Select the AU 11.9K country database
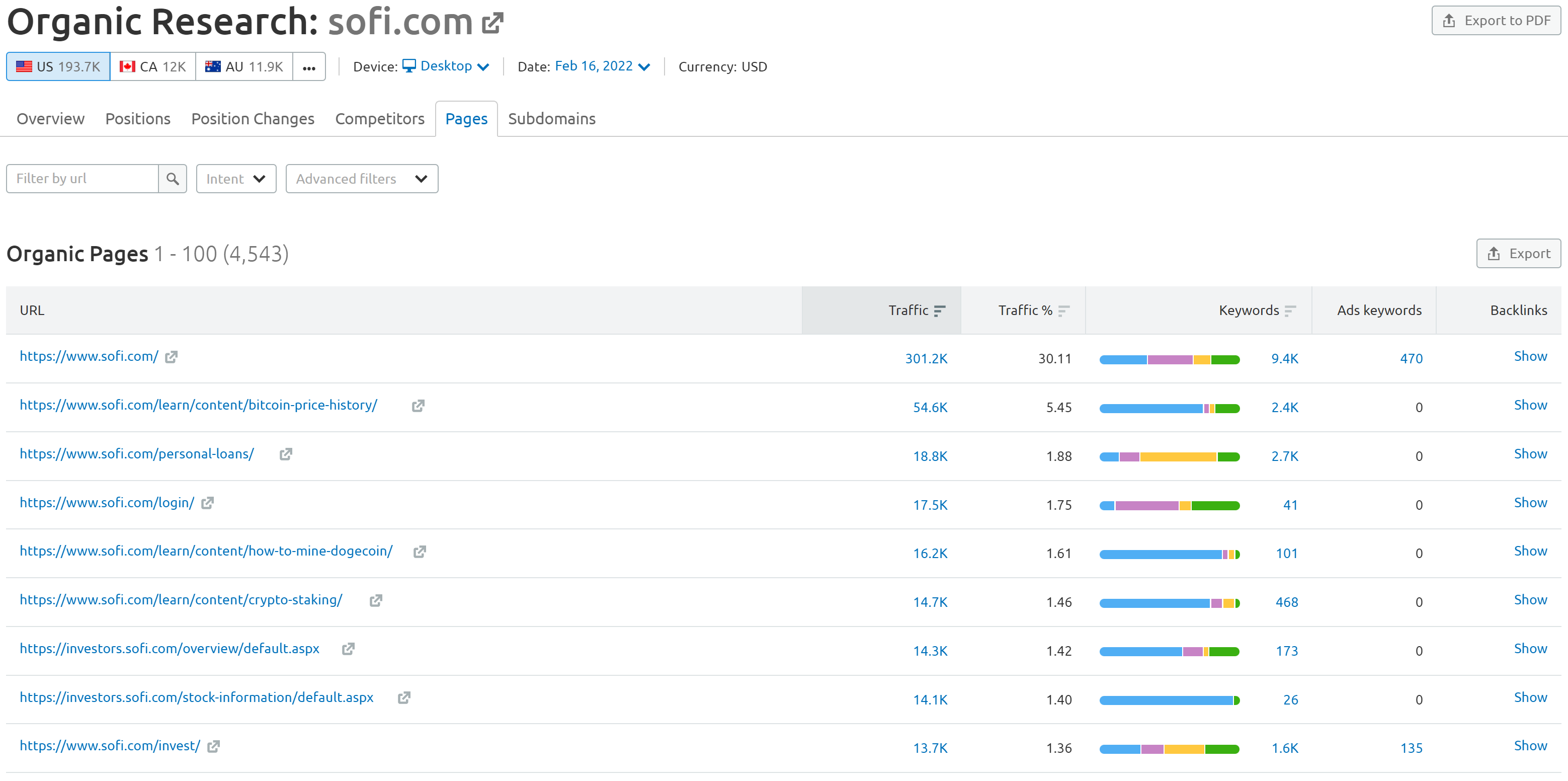1568x781 pixels. pyautogui.click(x=244, y=66)
